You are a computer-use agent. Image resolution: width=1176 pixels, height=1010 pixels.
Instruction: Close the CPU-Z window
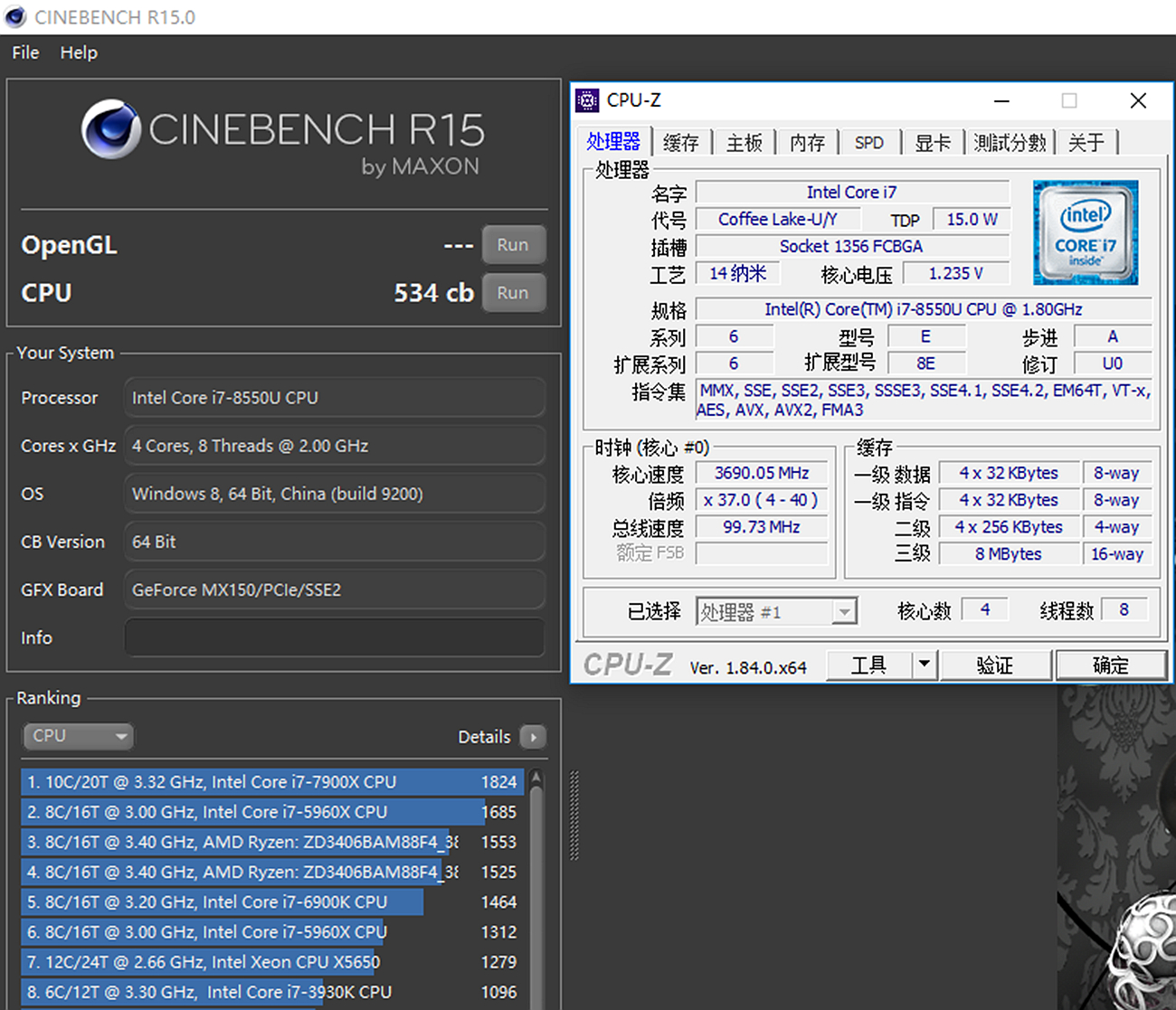[x=1138, y=100]
